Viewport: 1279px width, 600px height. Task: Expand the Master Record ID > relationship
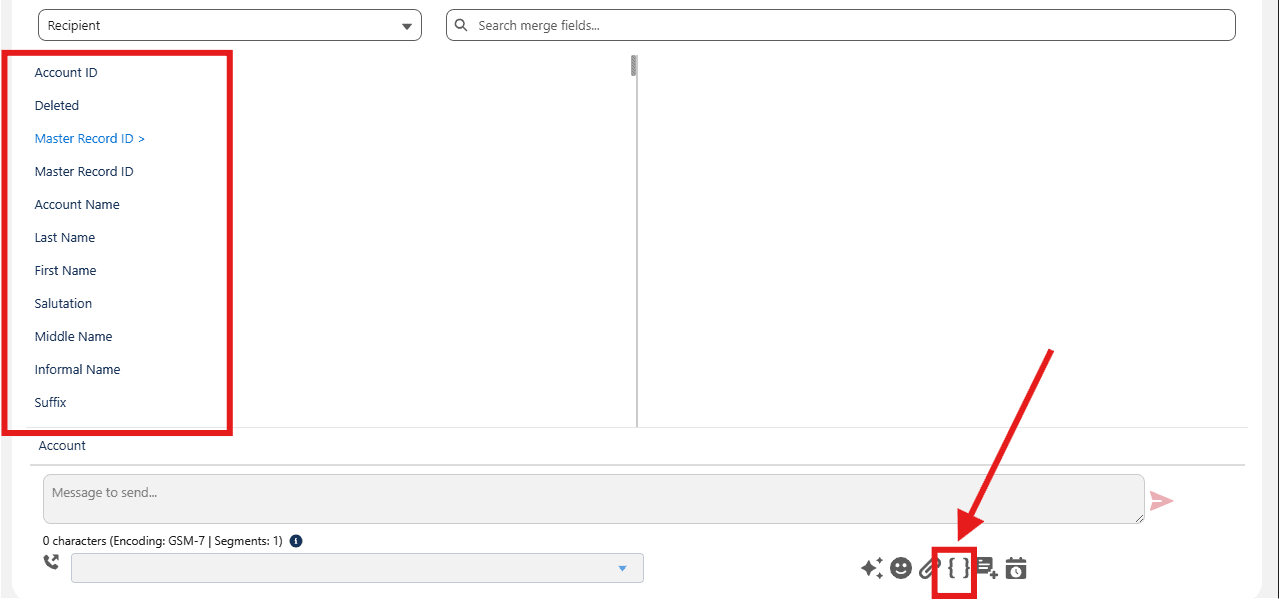click(90, 138)
